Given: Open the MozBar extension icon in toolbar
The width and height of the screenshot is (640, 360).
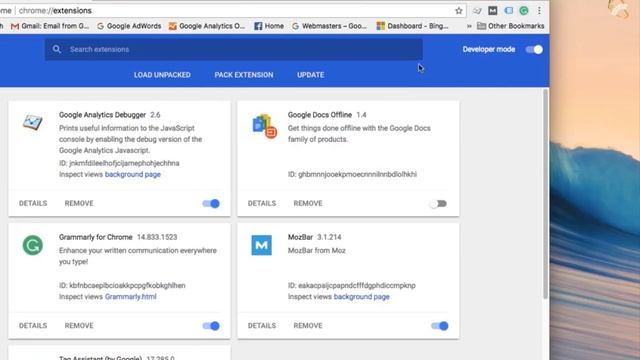Looking at the screenshot, I should click(493, 11).
